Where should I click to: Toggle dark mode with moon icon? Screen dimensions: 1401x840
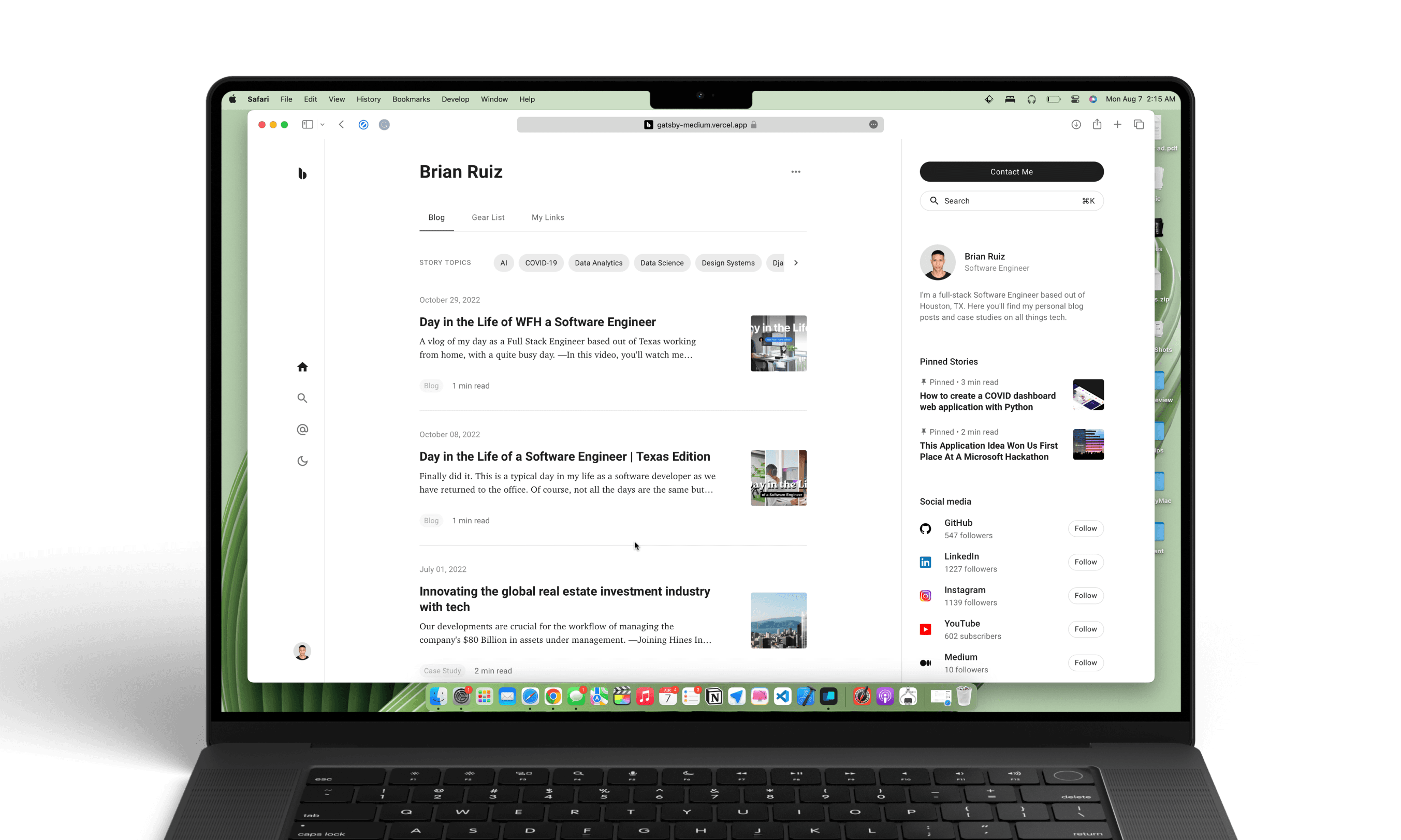point(302,461)
